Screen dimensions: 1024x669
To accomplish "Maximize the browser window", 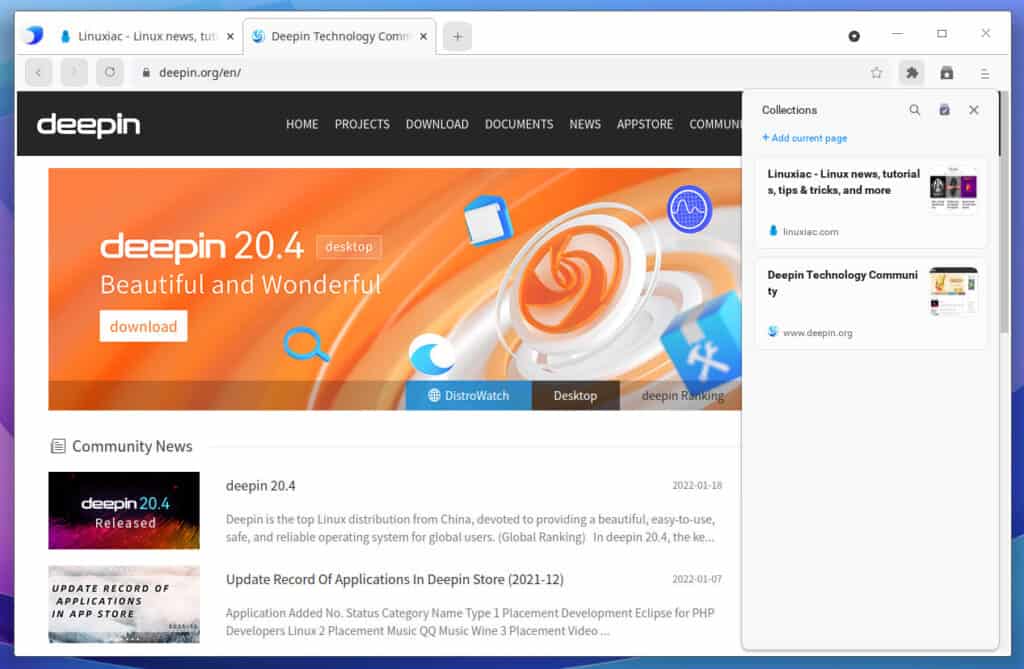I will (x=942, y=34).
